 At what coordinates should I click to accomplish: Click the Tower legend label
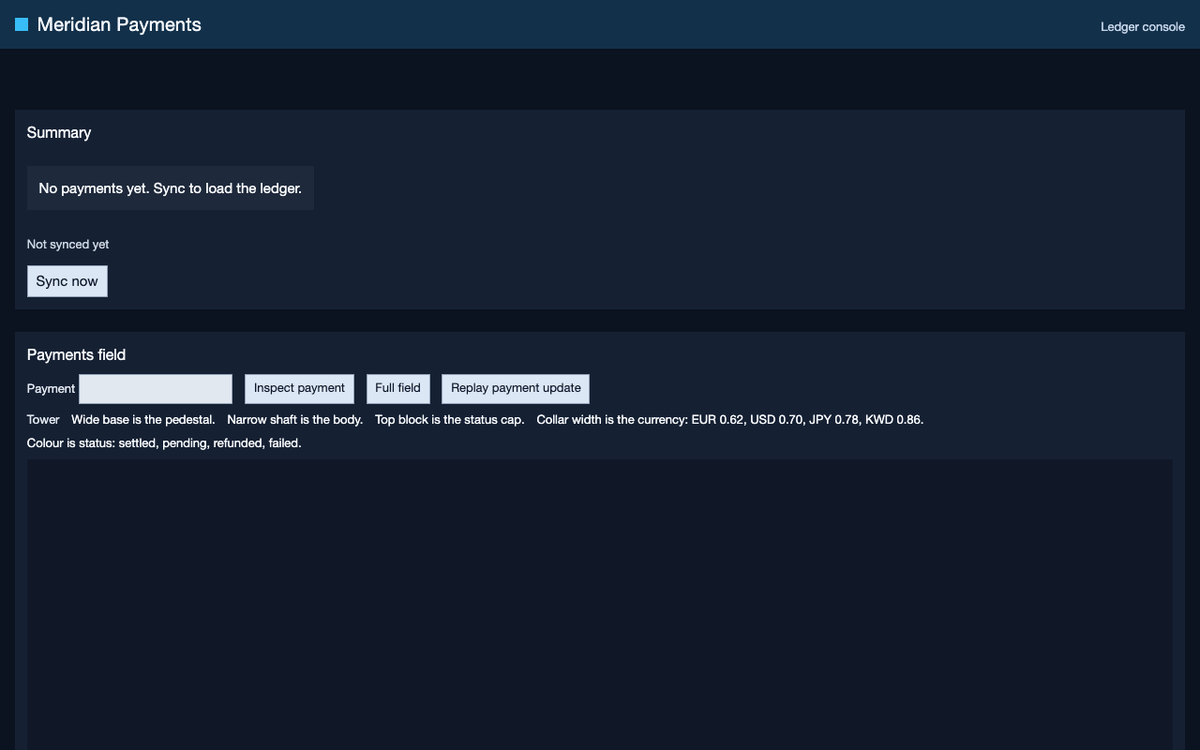[43, 419]
